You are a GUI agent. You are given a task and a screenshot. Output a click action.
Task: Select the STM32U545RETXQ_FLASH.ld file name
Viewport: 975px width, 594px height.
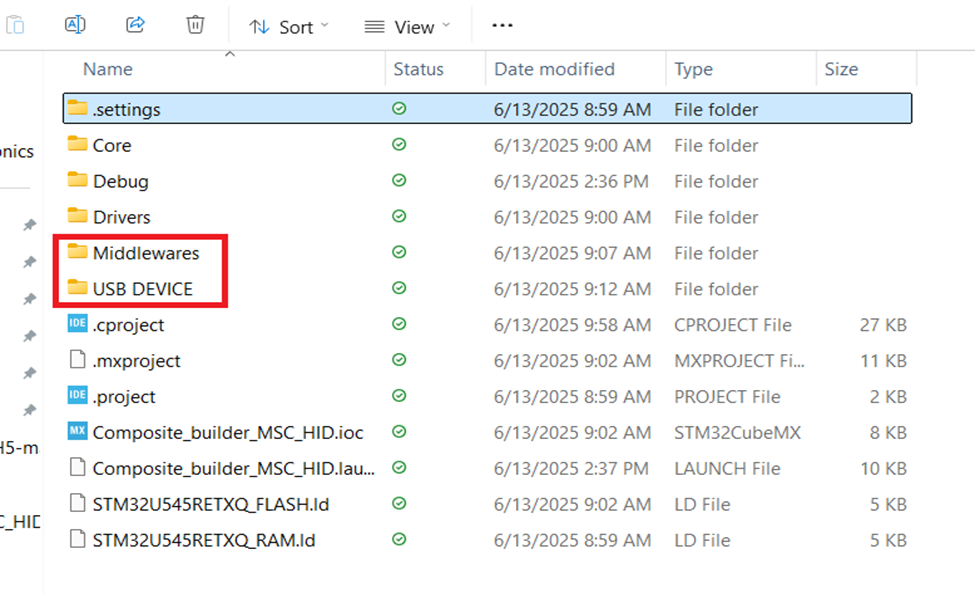tap(211, 504)
